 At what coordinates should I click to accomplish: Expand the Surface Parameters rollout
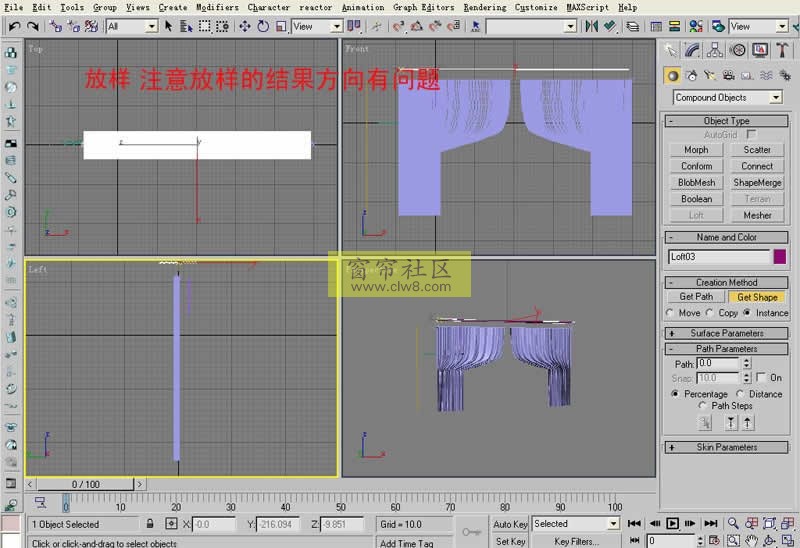726,333
